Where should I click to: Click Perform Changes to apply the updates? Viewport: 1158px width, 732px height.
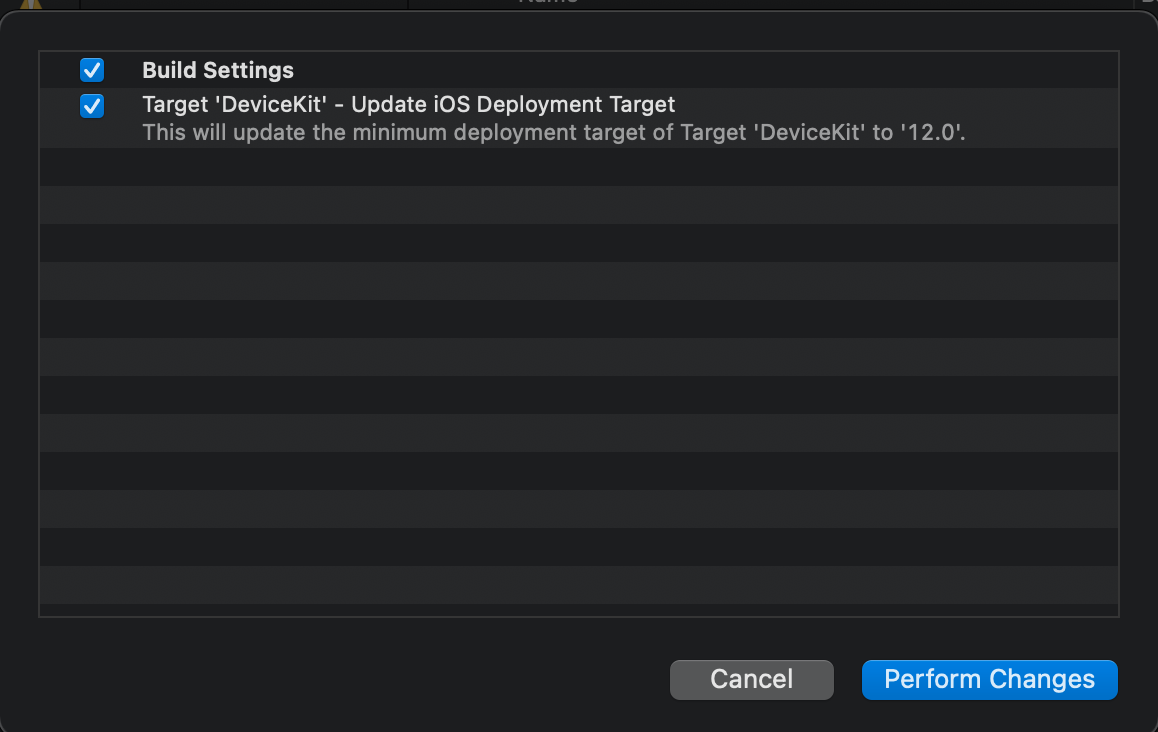point(989,679)
